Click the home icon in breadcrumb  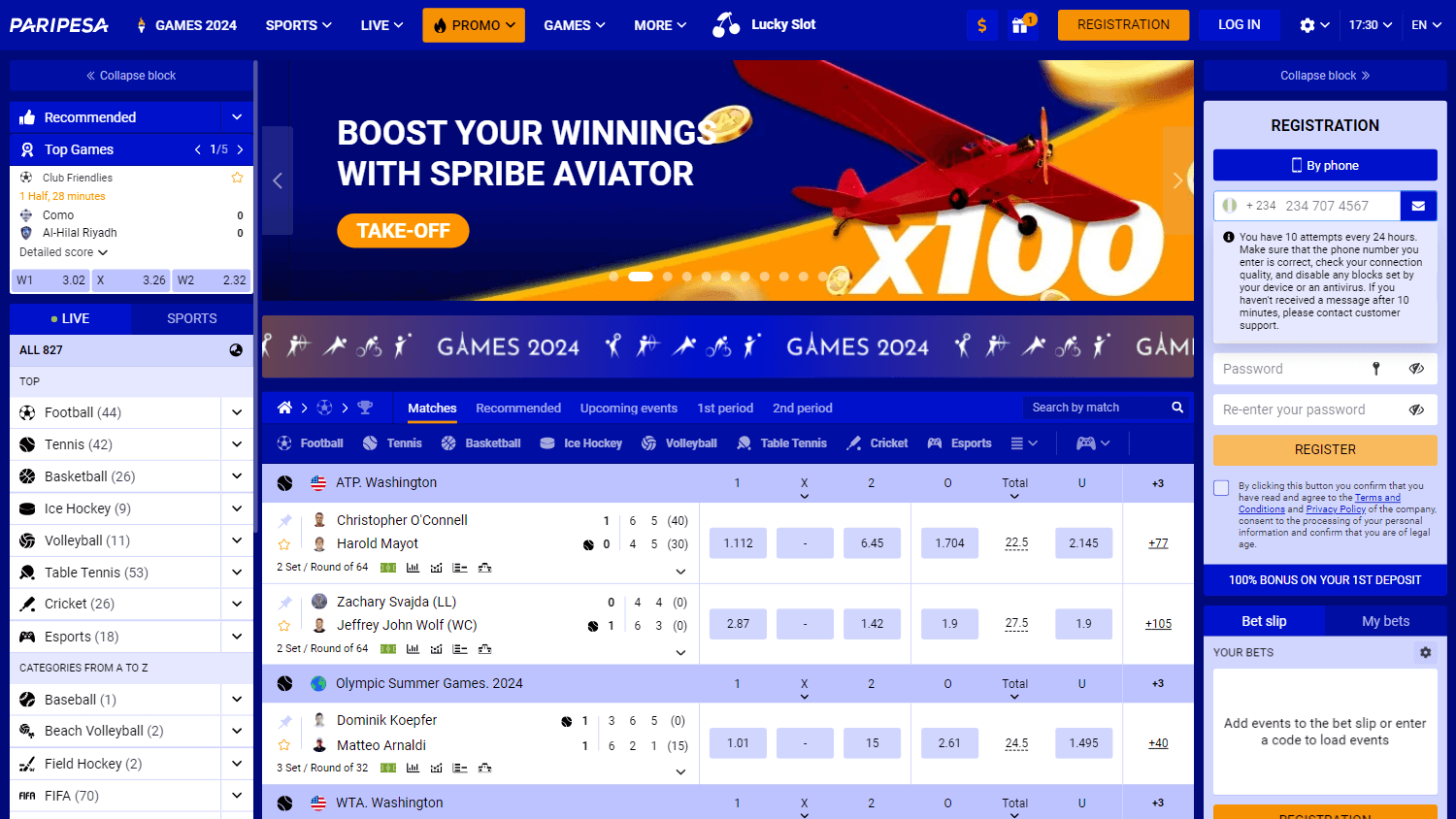coord(284,408)
